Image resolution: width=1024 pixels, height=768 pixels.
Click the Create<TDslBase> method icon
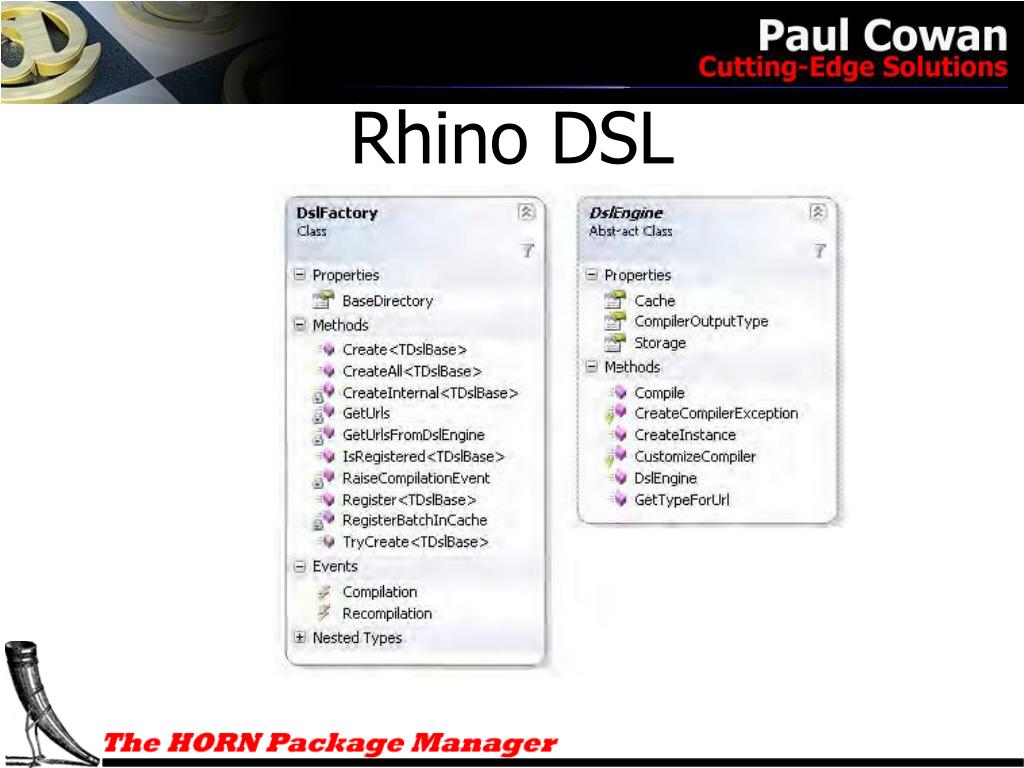tap(327, 349)
